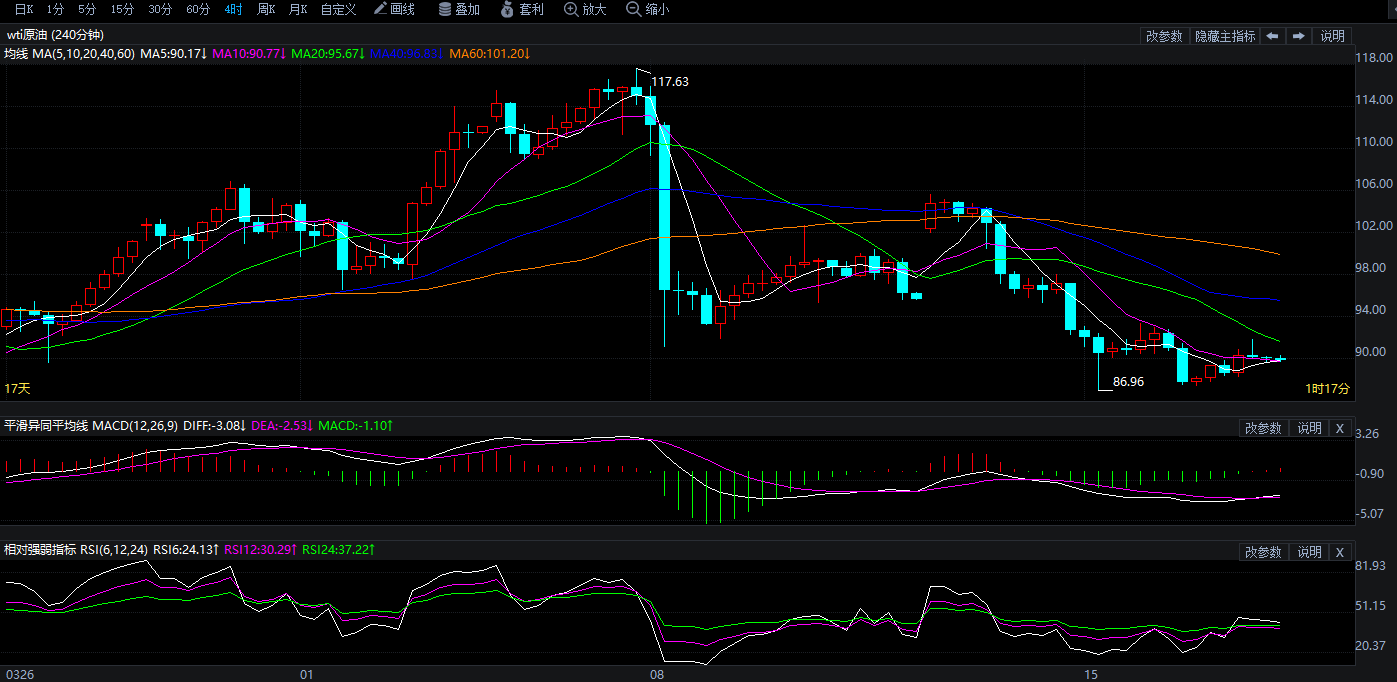Close the MACD indicator panel
Viewport: 1397px width, 682px height.
point(1339,428)
